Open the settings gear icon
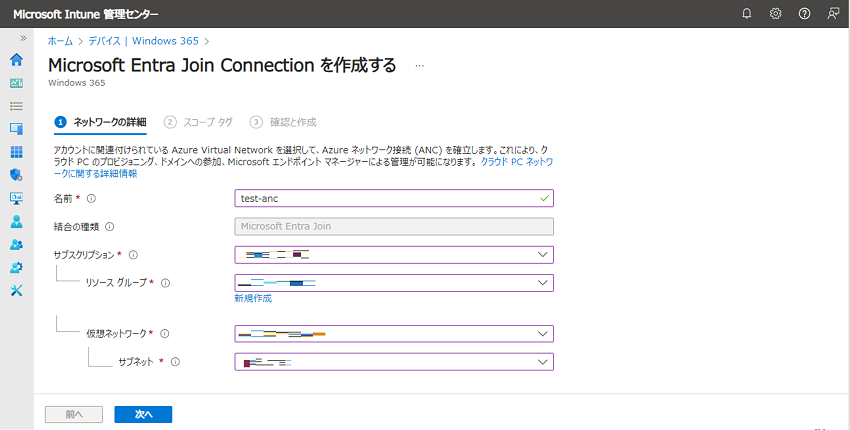The image size is (850, 430). 776,14
